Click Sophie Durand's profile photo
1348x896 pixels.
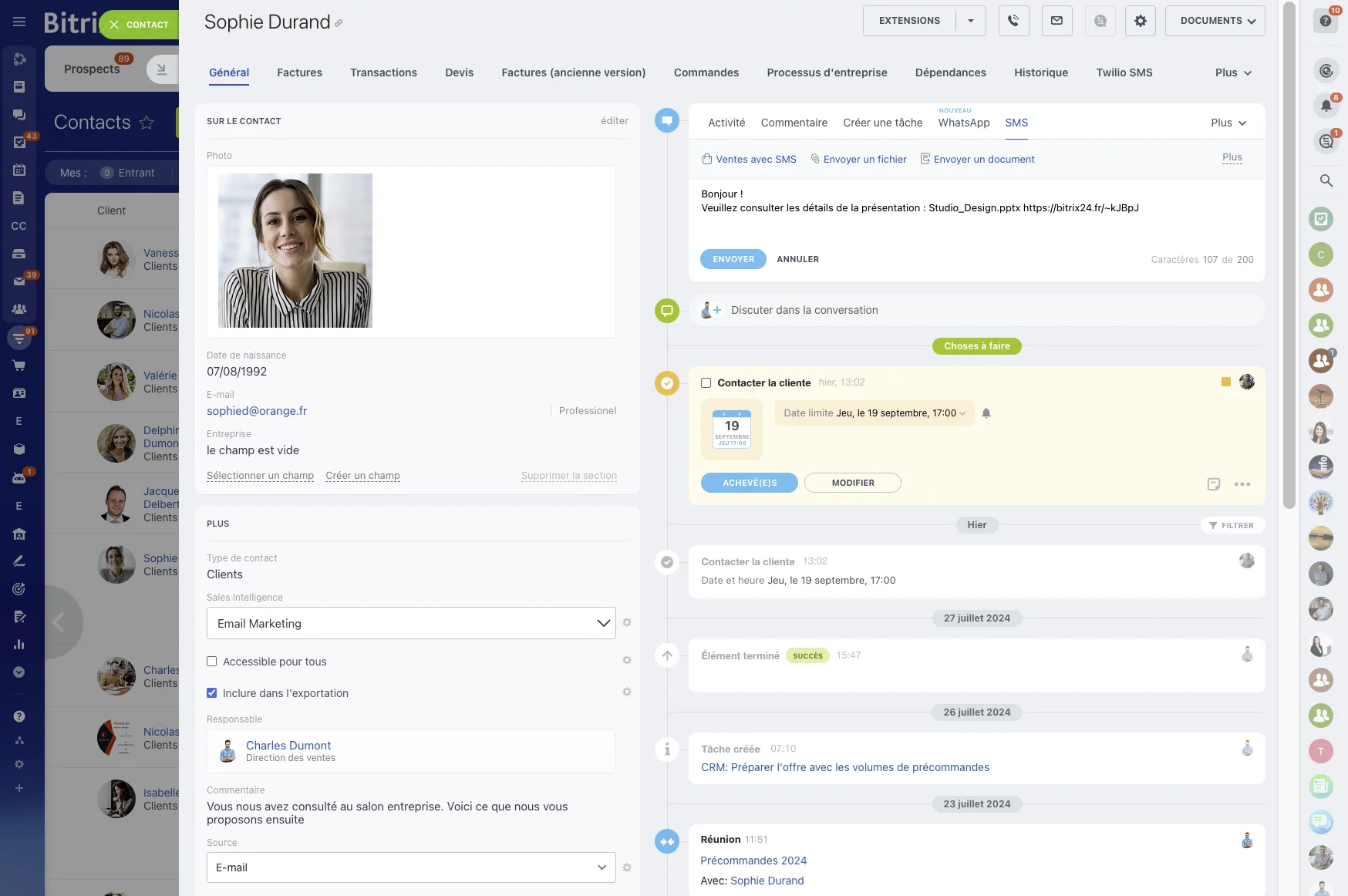[295, 251]
